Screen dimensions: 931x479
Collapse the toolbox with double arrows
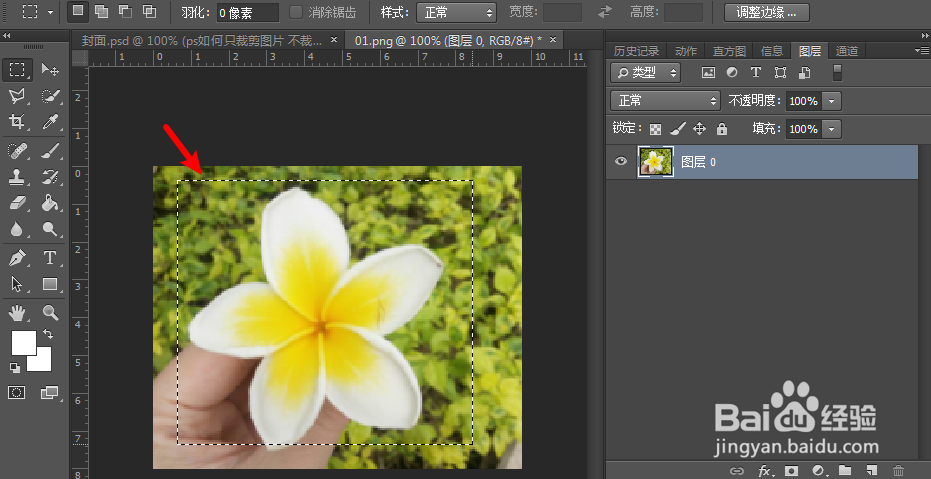7,36
